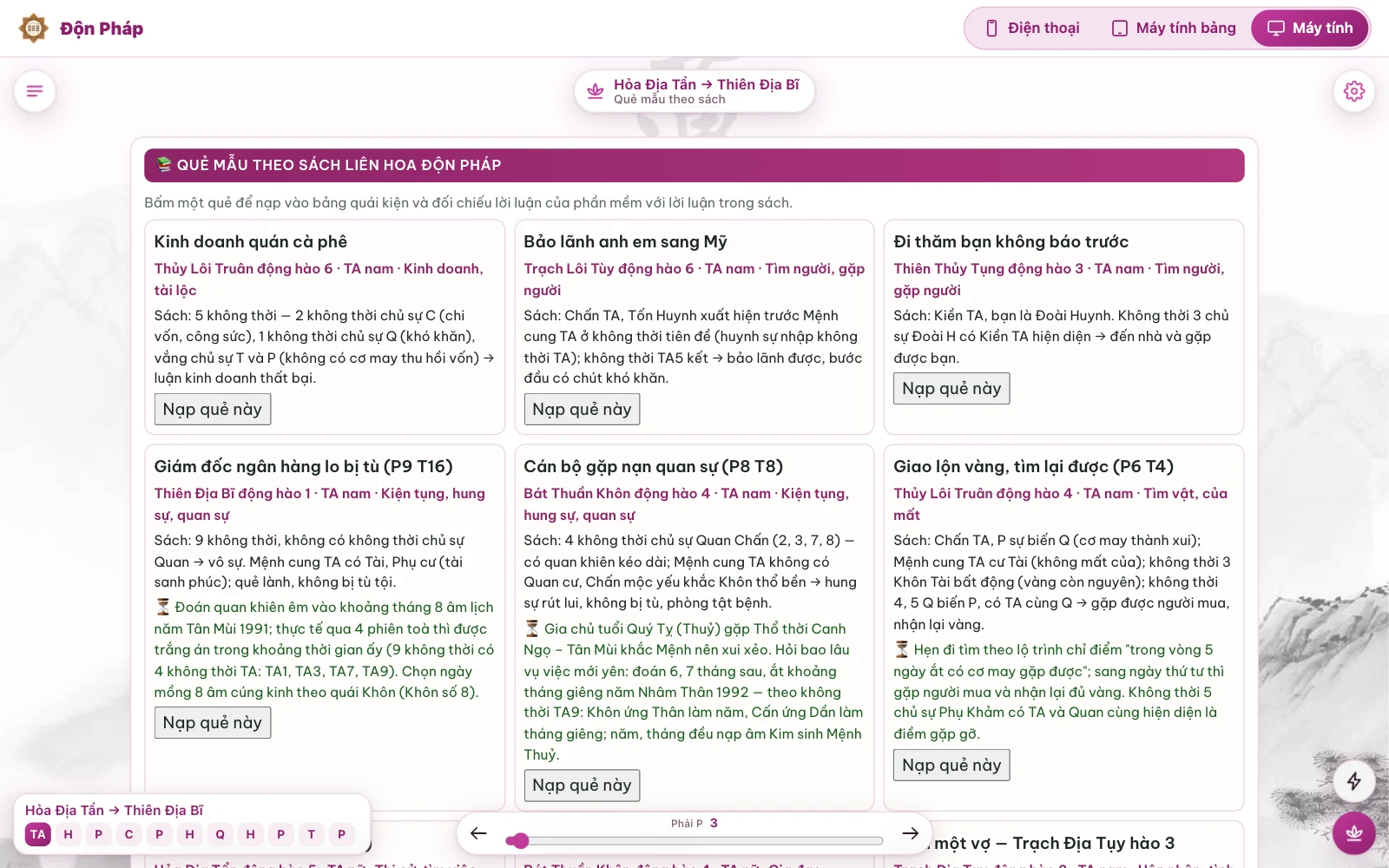Viewport: 1389px width, 868px height.
Task: Adjust the Phái P slider handle
Action: point(519,840)
